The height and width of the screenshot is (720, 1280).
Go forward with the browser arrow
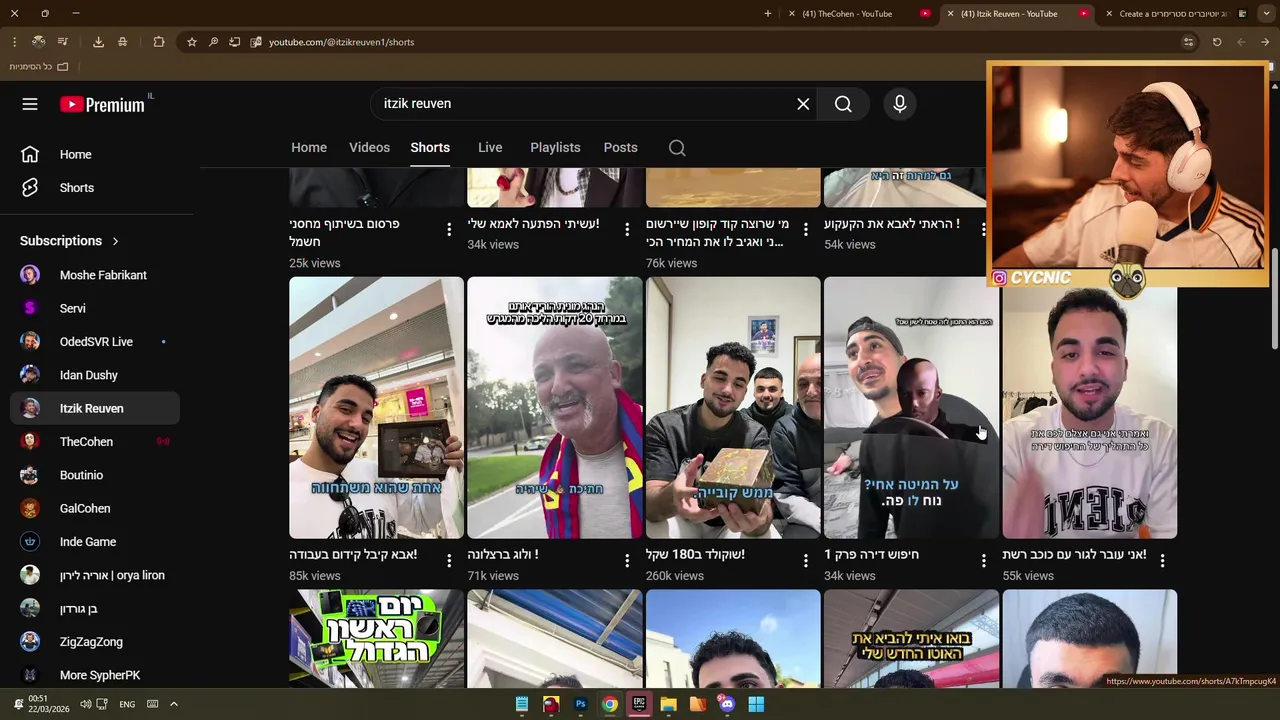coord(1265,42)
